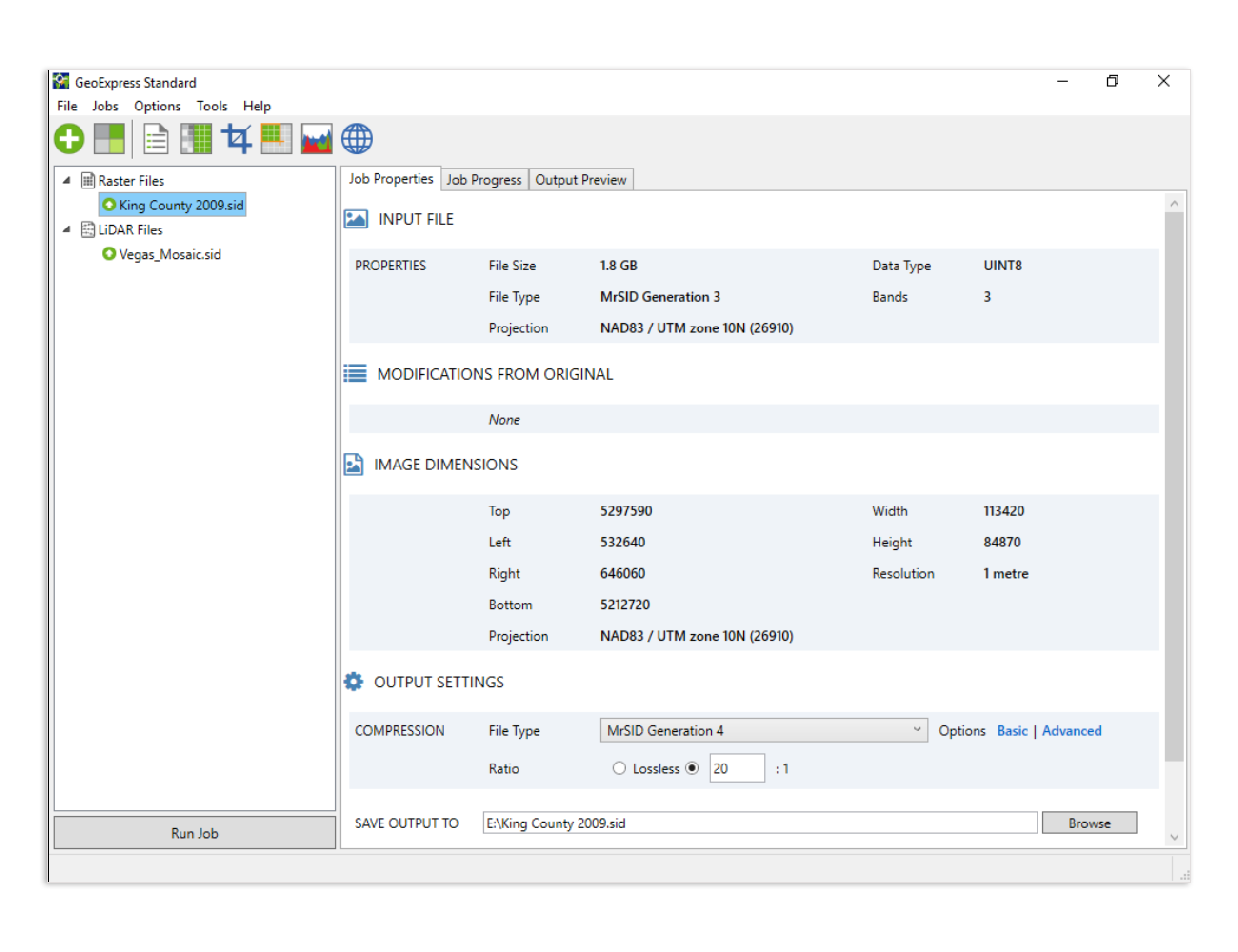This screenshot has height=952, width=1238.
Task: Select Vegas_Mosaic.sid in the file tree
Action: (170, 255)
